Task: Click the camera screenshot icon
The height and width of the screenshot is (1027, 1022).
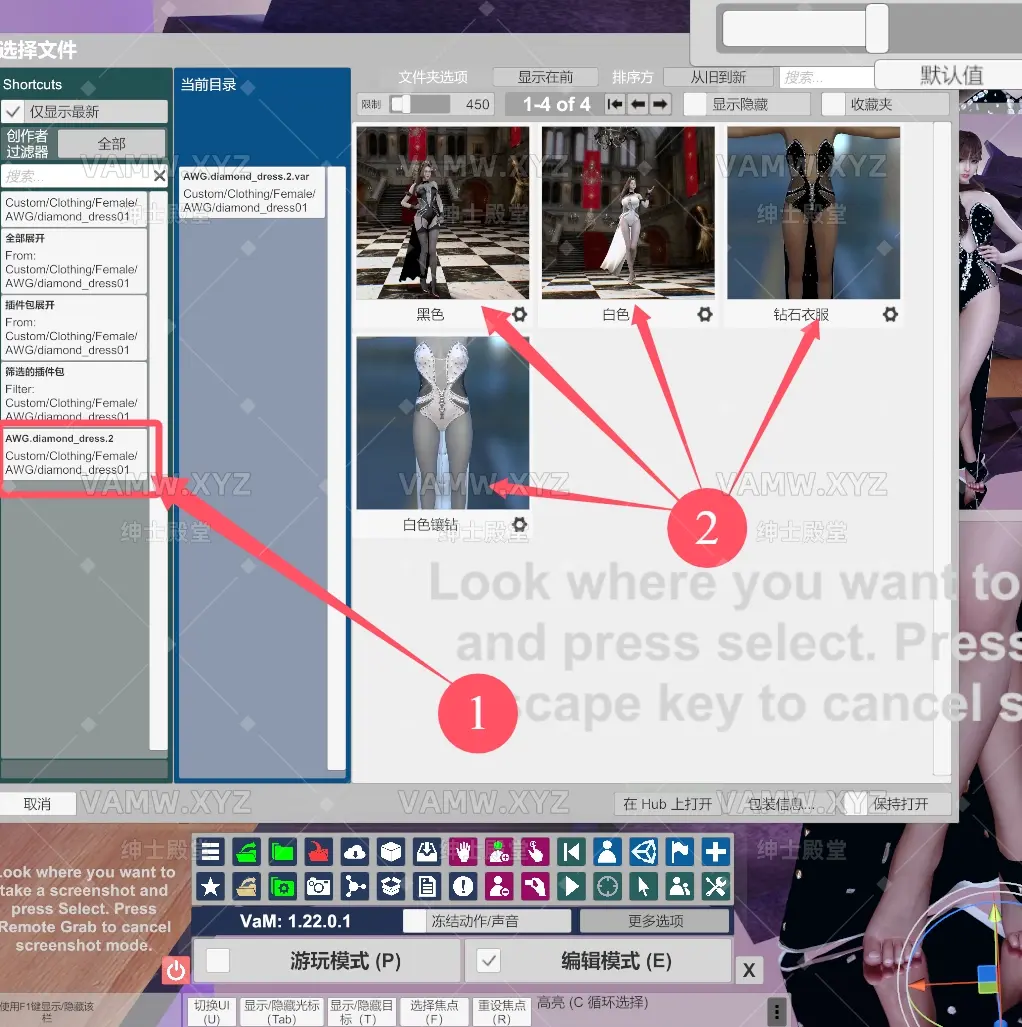Action: [x=319, y=886]
